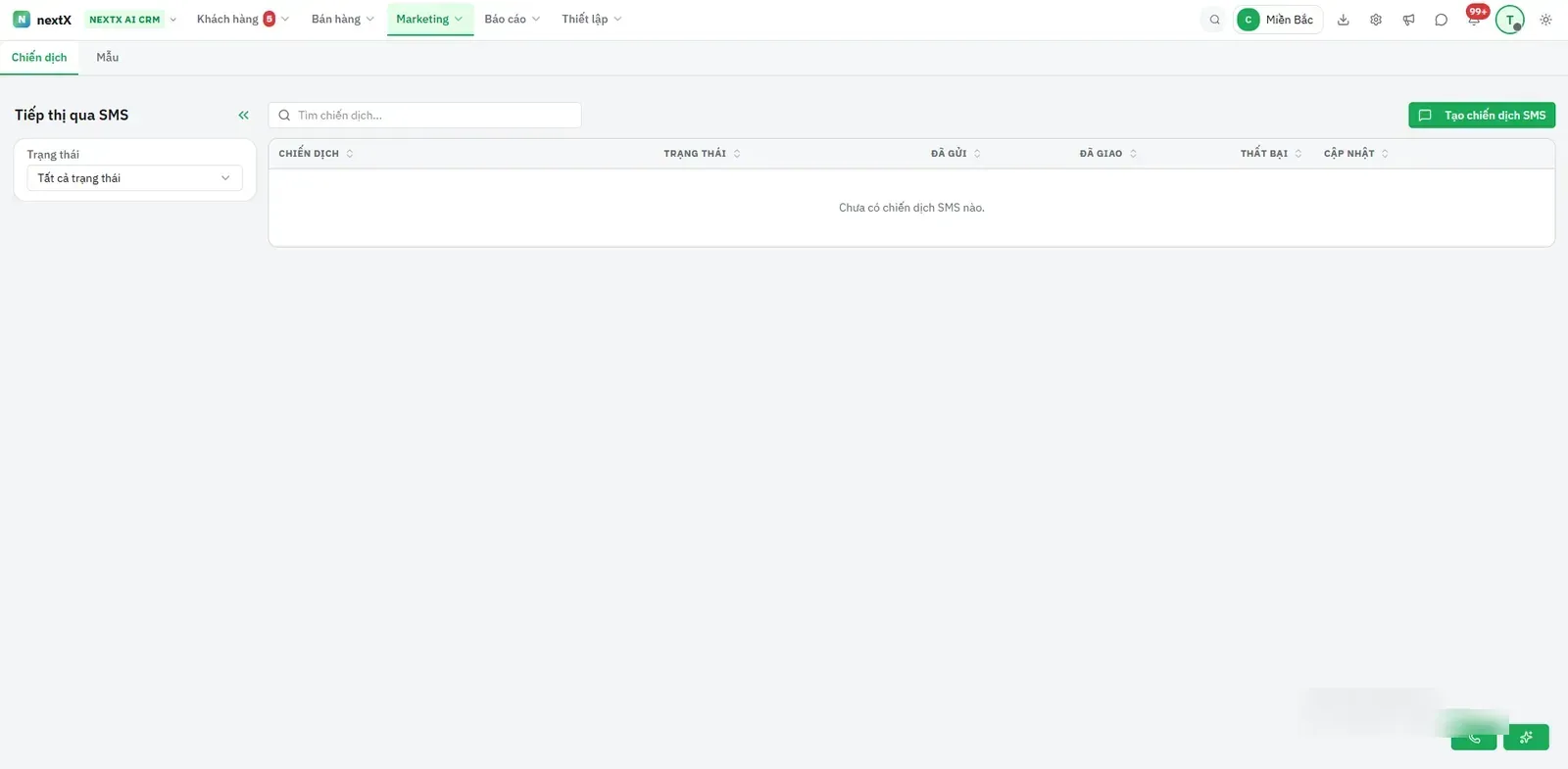1568x769 pixels.
Task: Open the Báo cáo menu
Action: (512, 20)
